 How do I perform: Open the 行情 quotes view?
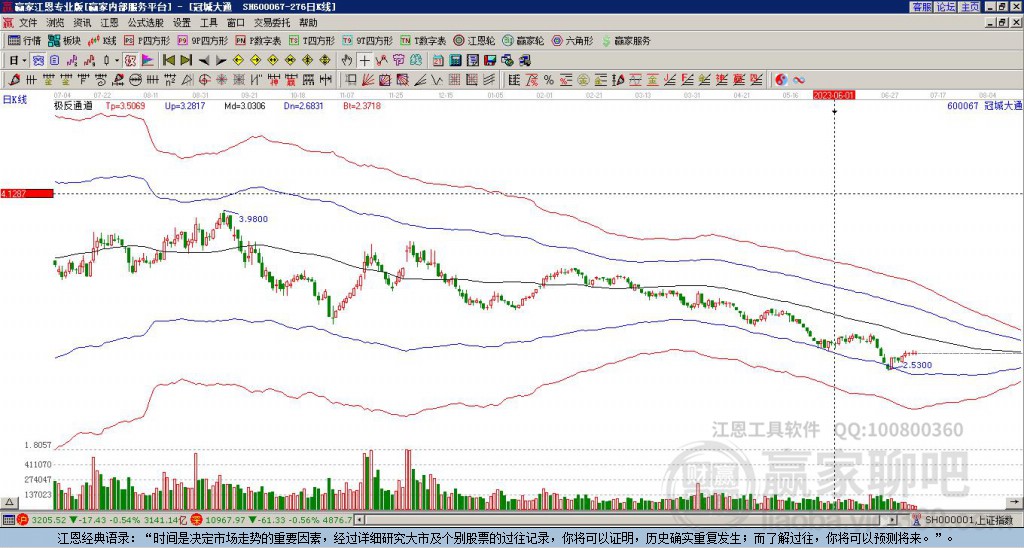[x=24, y=40]
